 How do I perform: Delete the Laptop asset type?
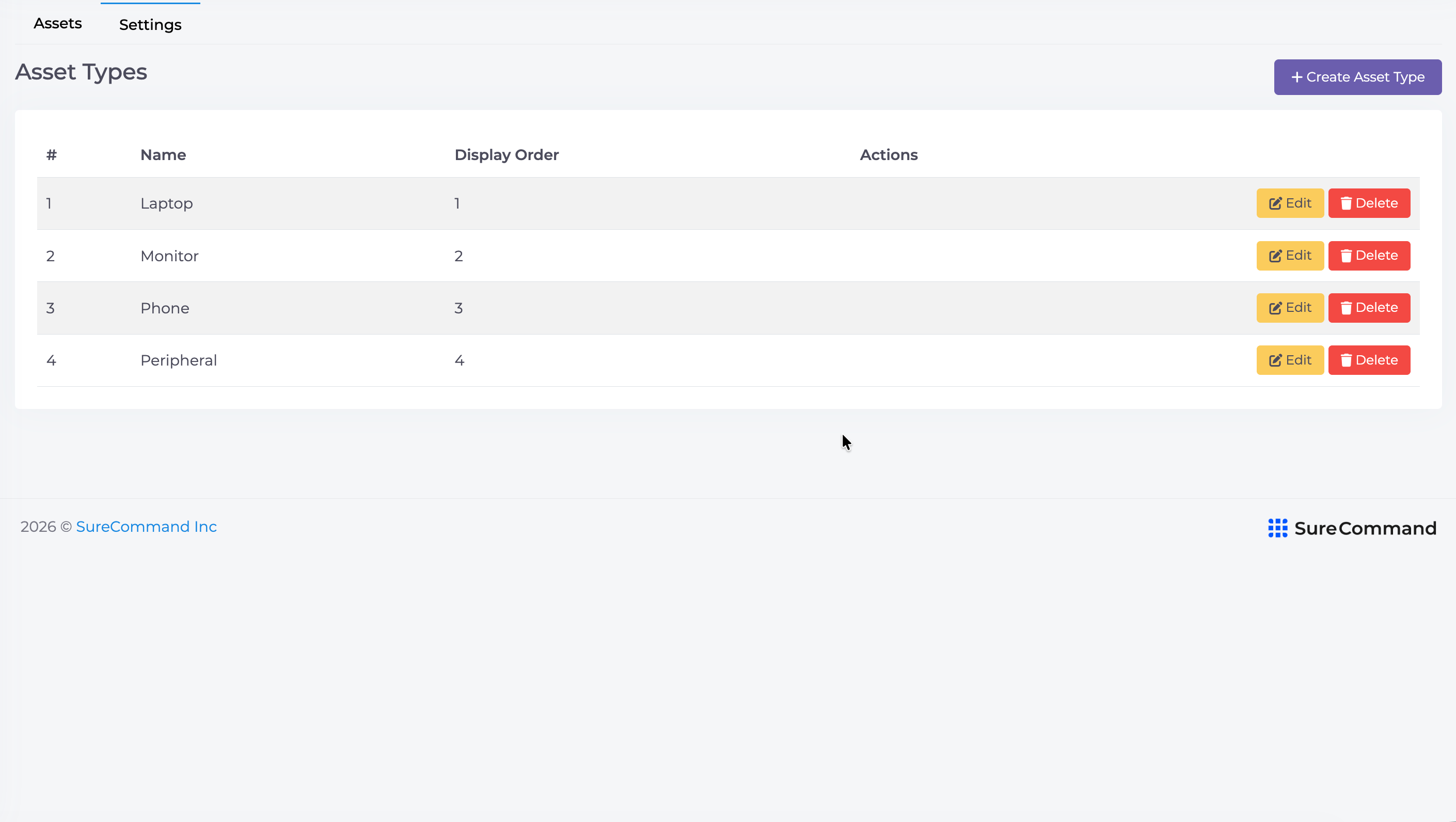(1369, 203)
